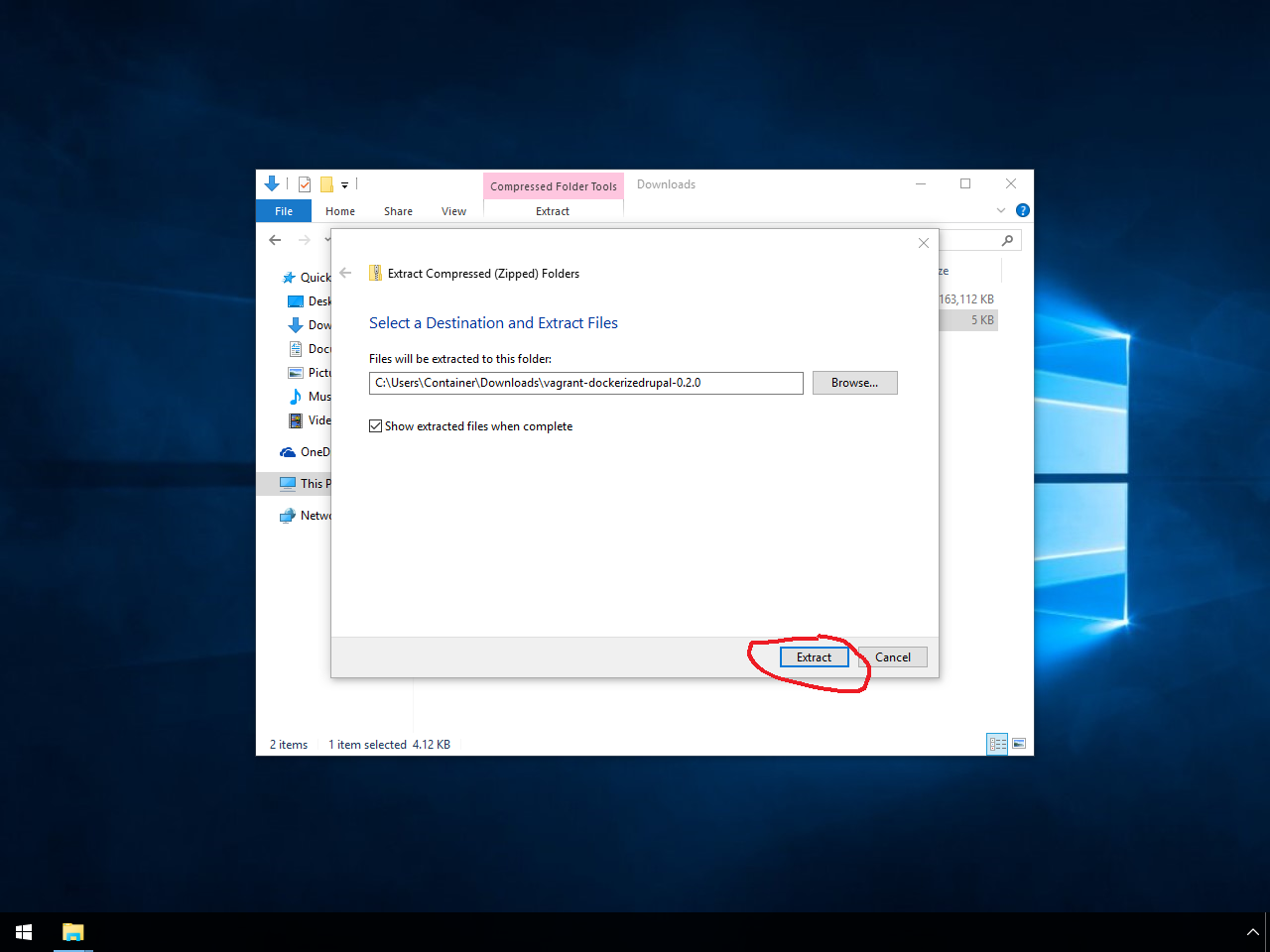Click the destination folder path field
Image resolution: width=1270 pixels, height=952 pixels.
(x=585, y=383)
